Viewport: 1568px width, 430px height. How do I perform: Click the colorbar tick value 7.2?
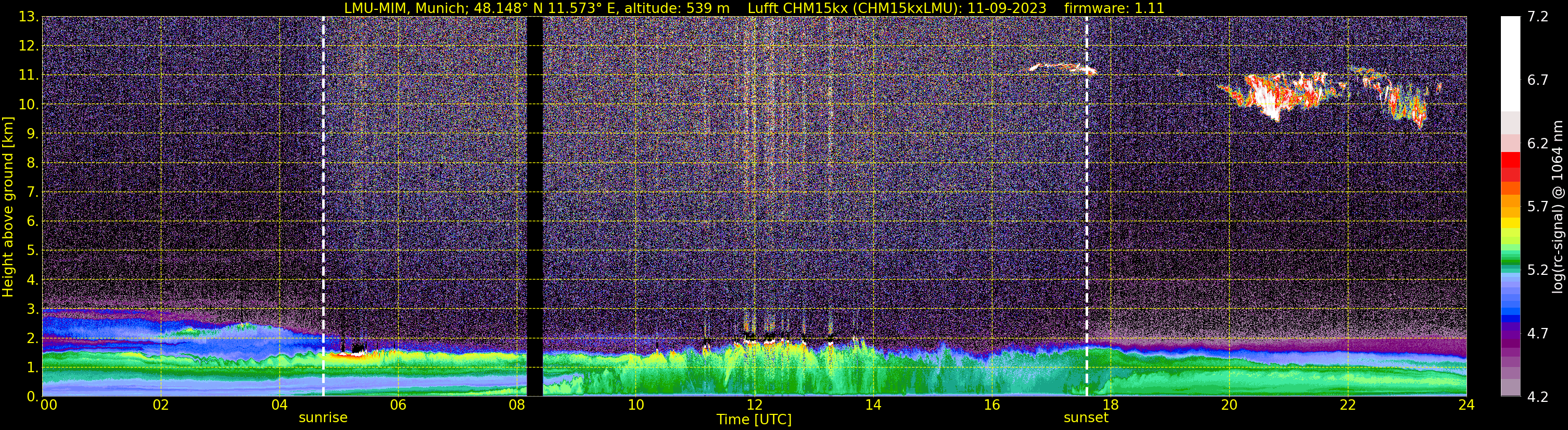pos(1538,17)
